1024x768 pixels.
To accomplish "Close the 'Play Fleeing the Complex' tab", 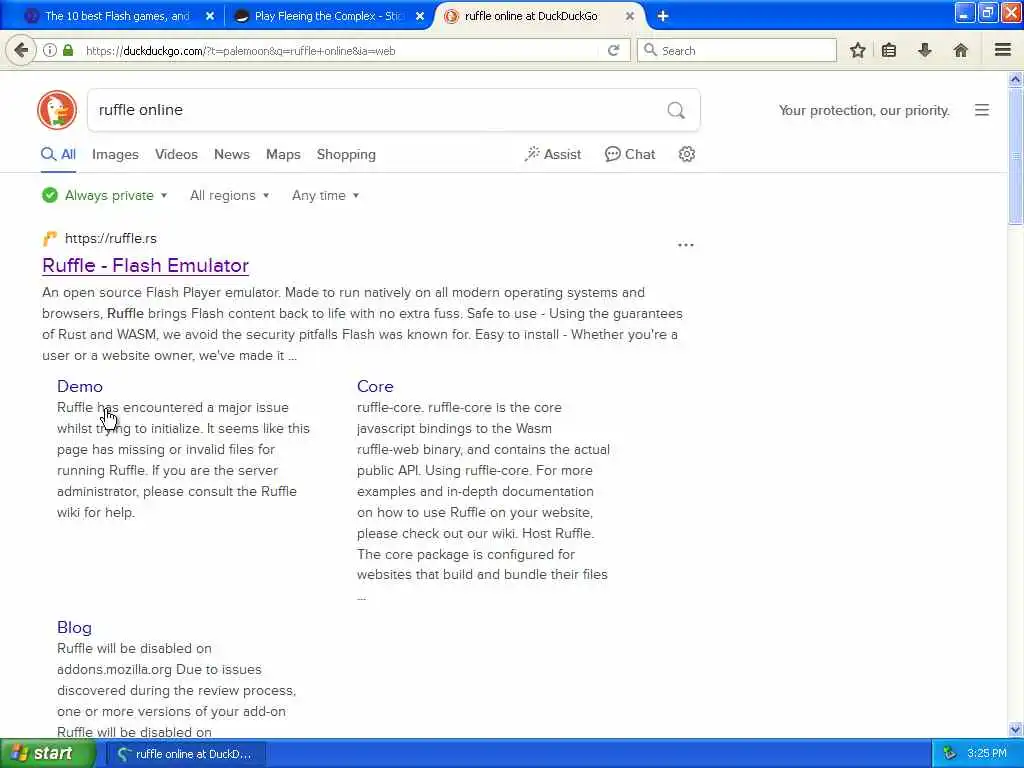I will (x=420, y=16).
